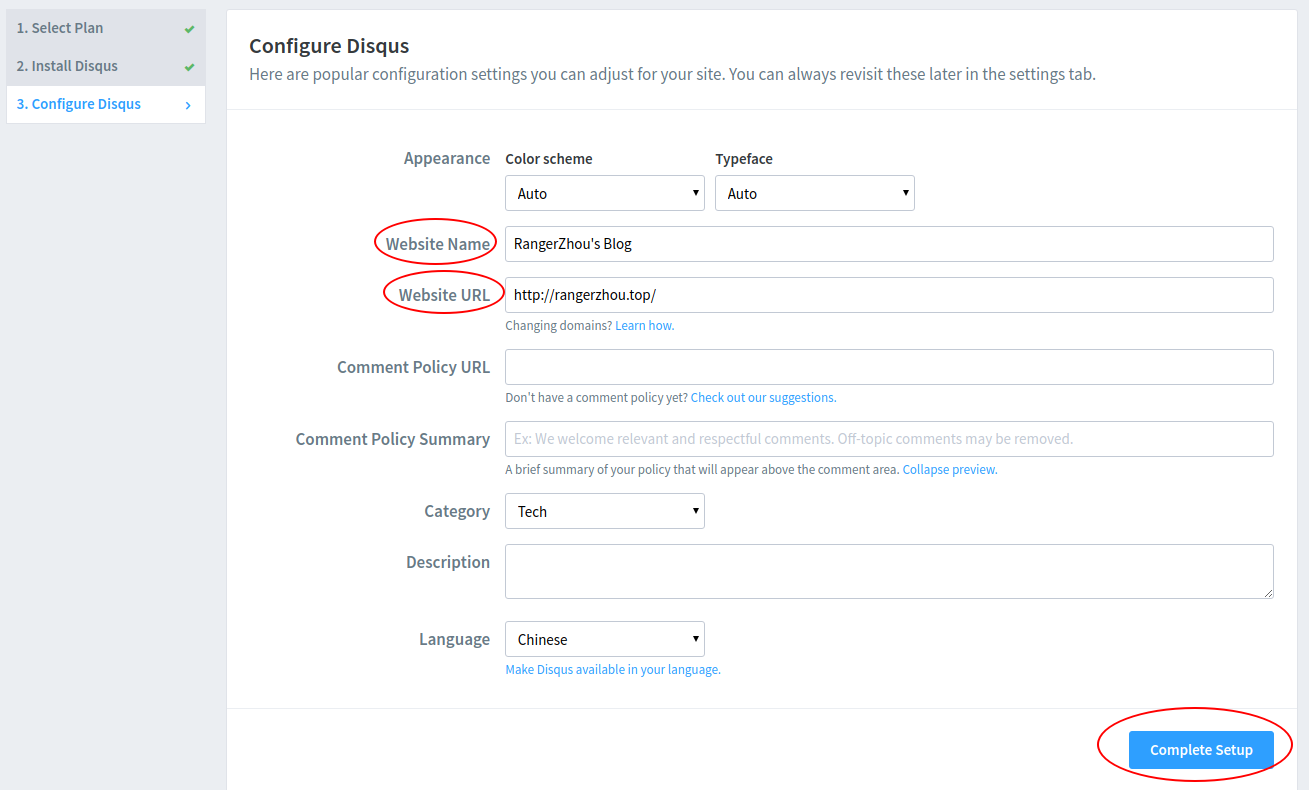Click the Complete Setup button
The height and width of the screenshot is (790, 1309).
(x=1201, y=750)
